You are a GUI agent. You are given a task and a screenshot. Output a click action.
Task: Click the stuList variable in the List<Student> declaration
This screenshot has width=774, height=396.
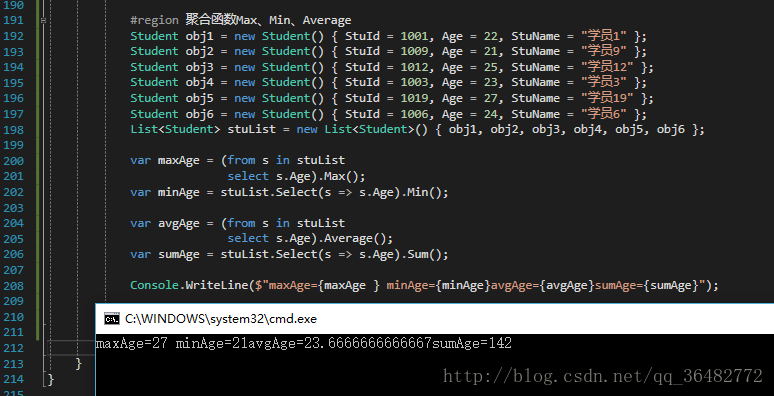[251, 130]
